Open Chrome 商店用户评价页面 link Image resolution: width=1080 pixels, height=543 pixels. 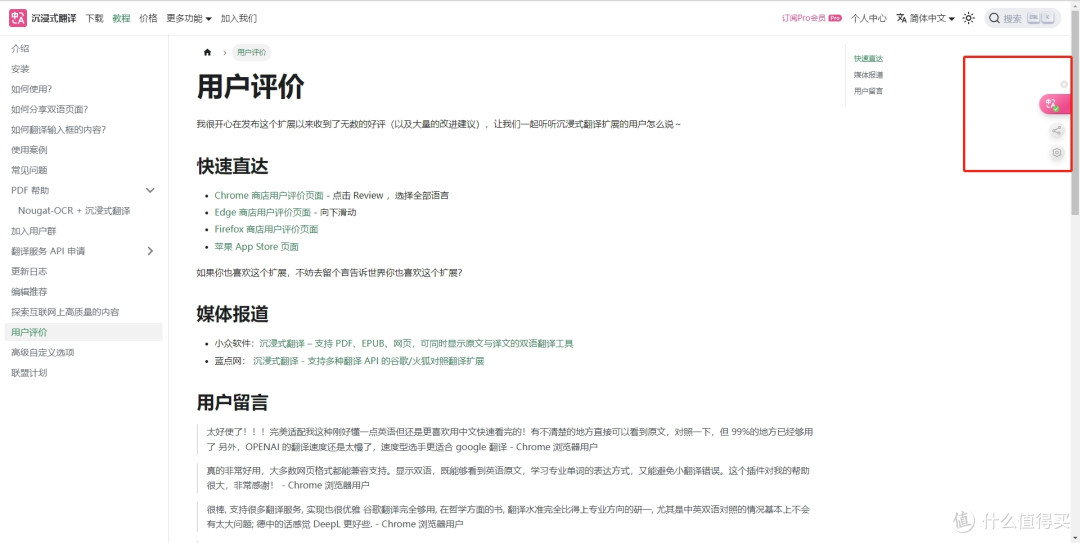point(269,196)
